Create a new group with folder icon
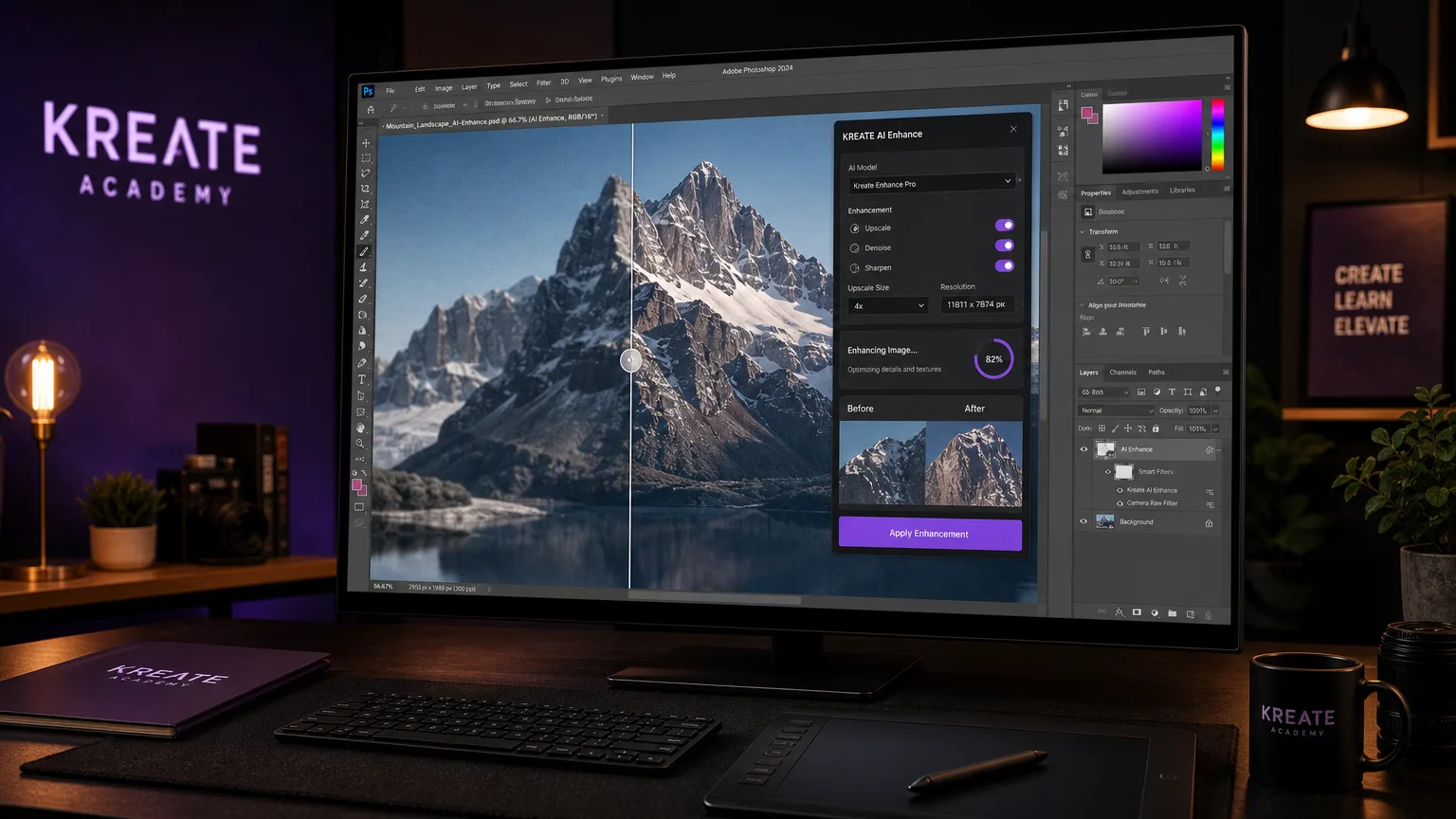The width and height of the screenshot is (1456, 819). [x=1173, y=613]
